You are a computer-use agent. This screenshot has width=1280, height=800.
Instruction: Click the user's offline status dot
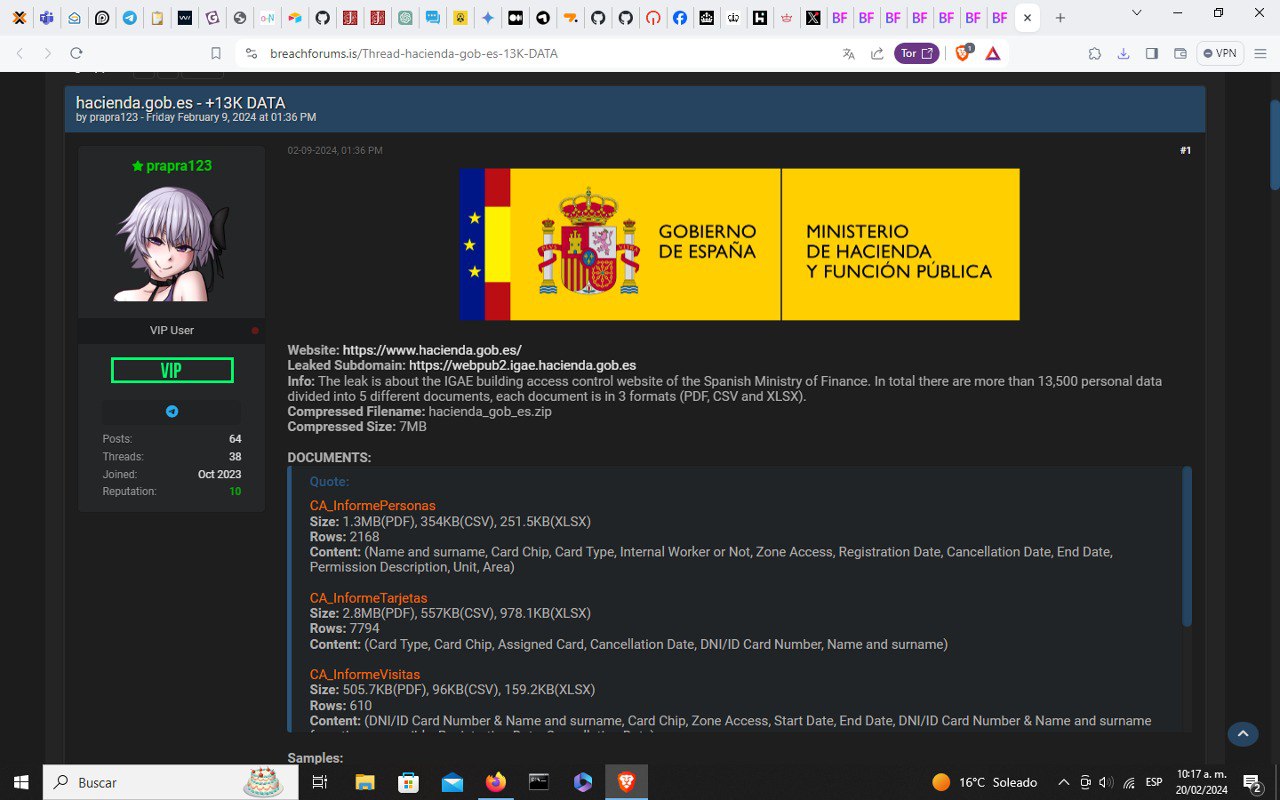(255, 330)
